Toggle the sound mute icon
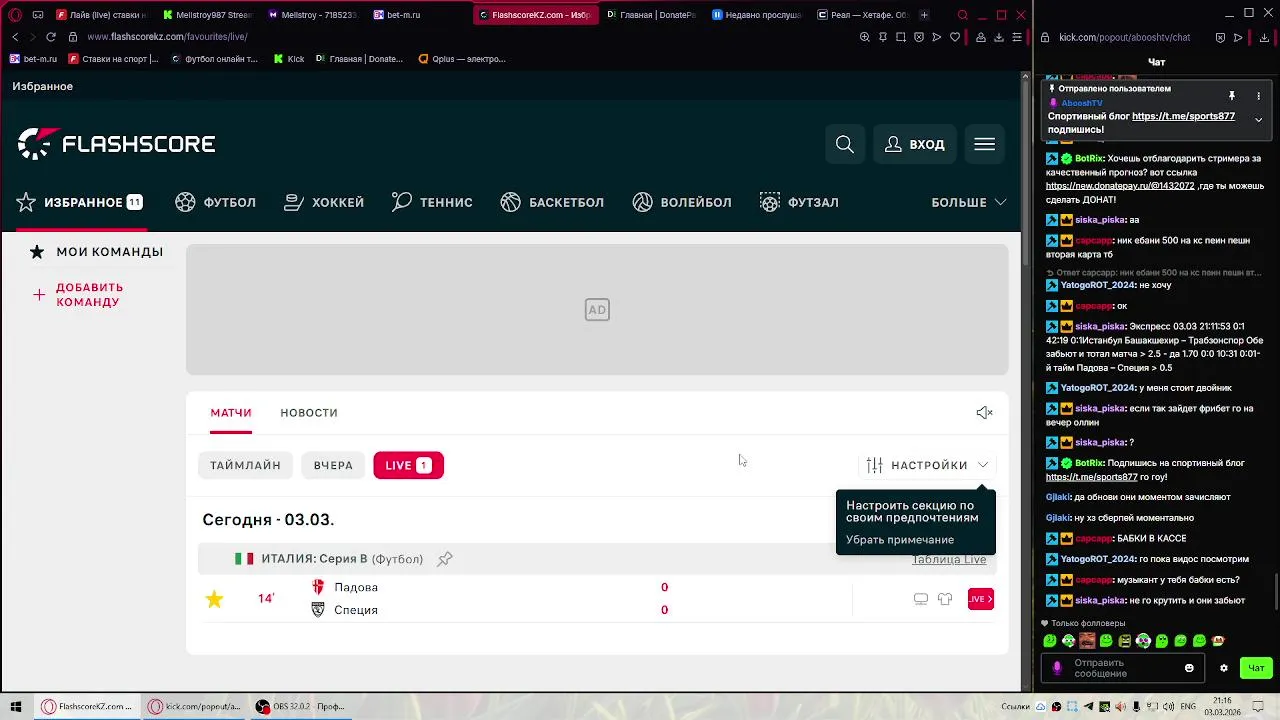The image size is (1280, 720). coord(985,412)
